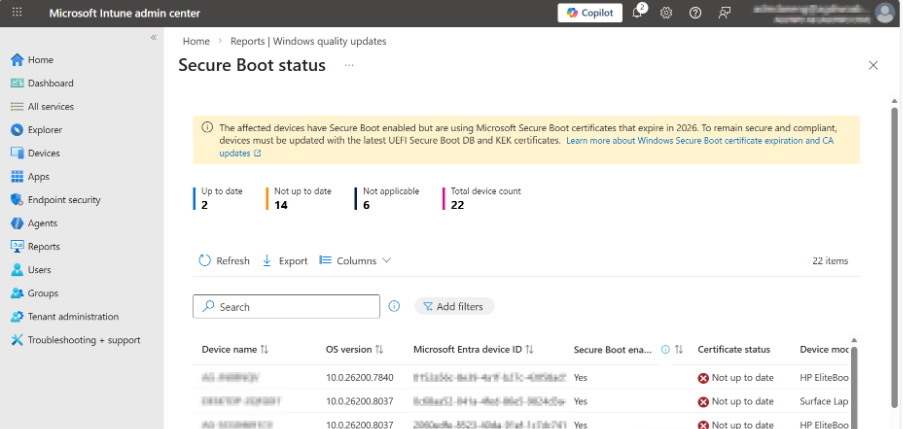Click Reports | Windows quality updates breadcrumb
903x429 pixels.
(308, 41)
